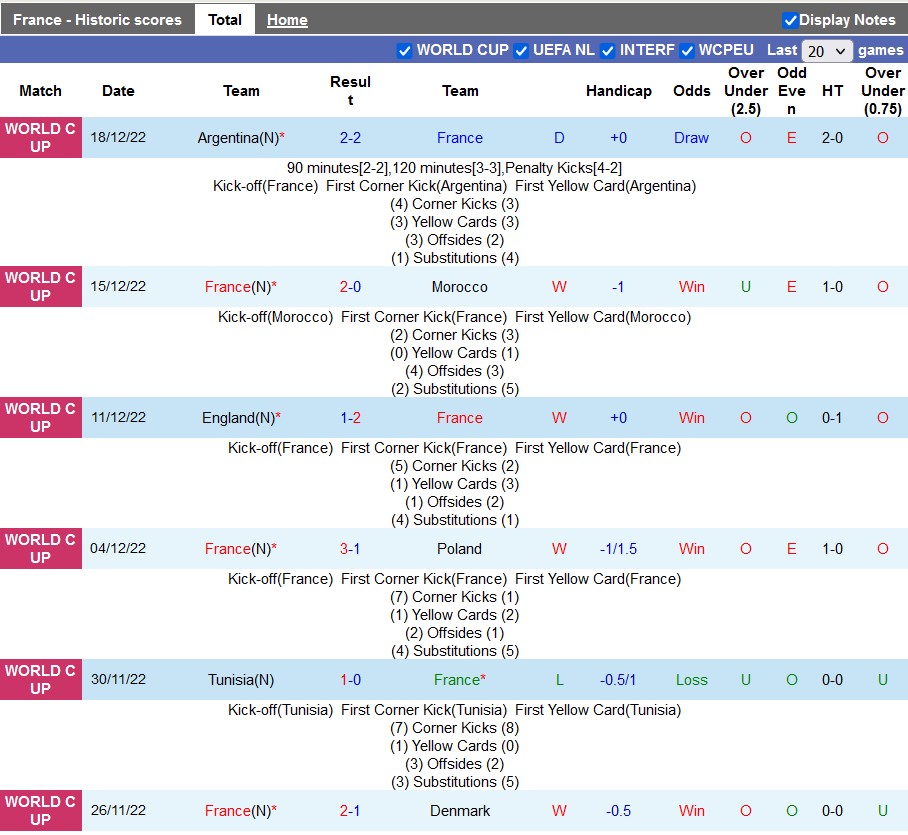The height and width of the screenshot is (835, 908).
Task: Disable the UEFA NL filter checkbox
Action: (x=521, y=51)
